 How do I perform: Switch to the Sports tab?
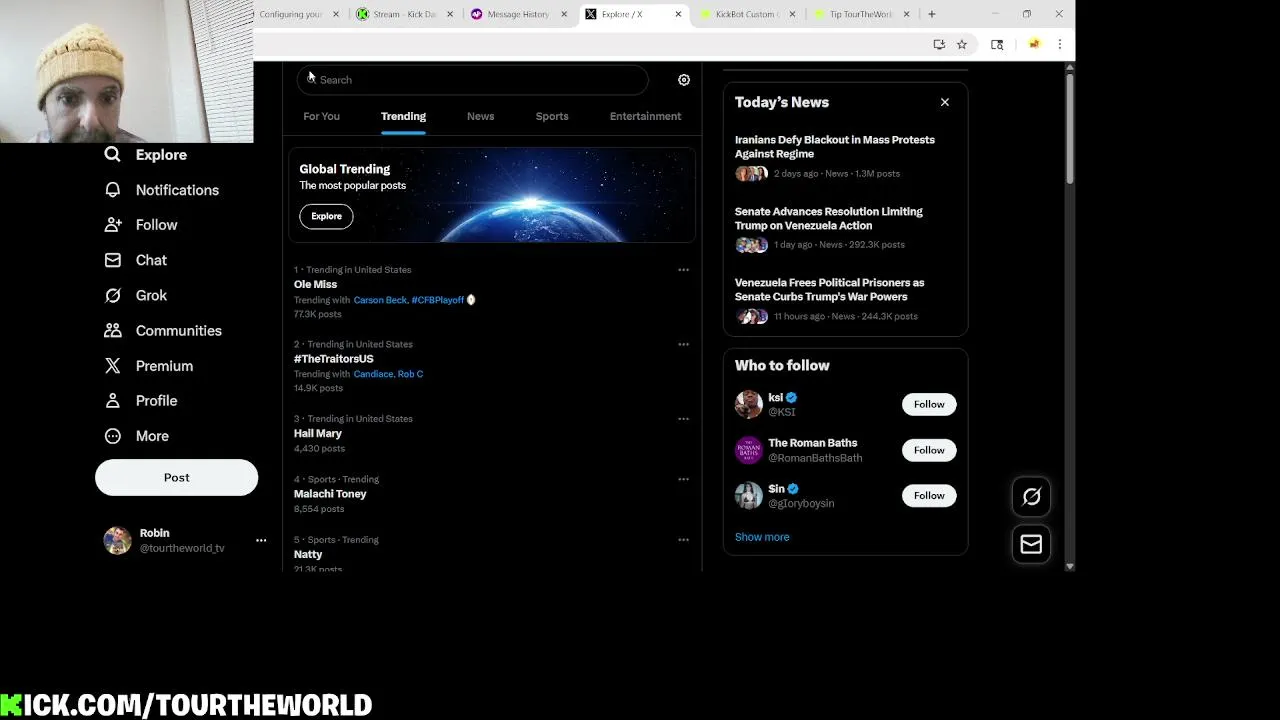[x=552, y=116]
